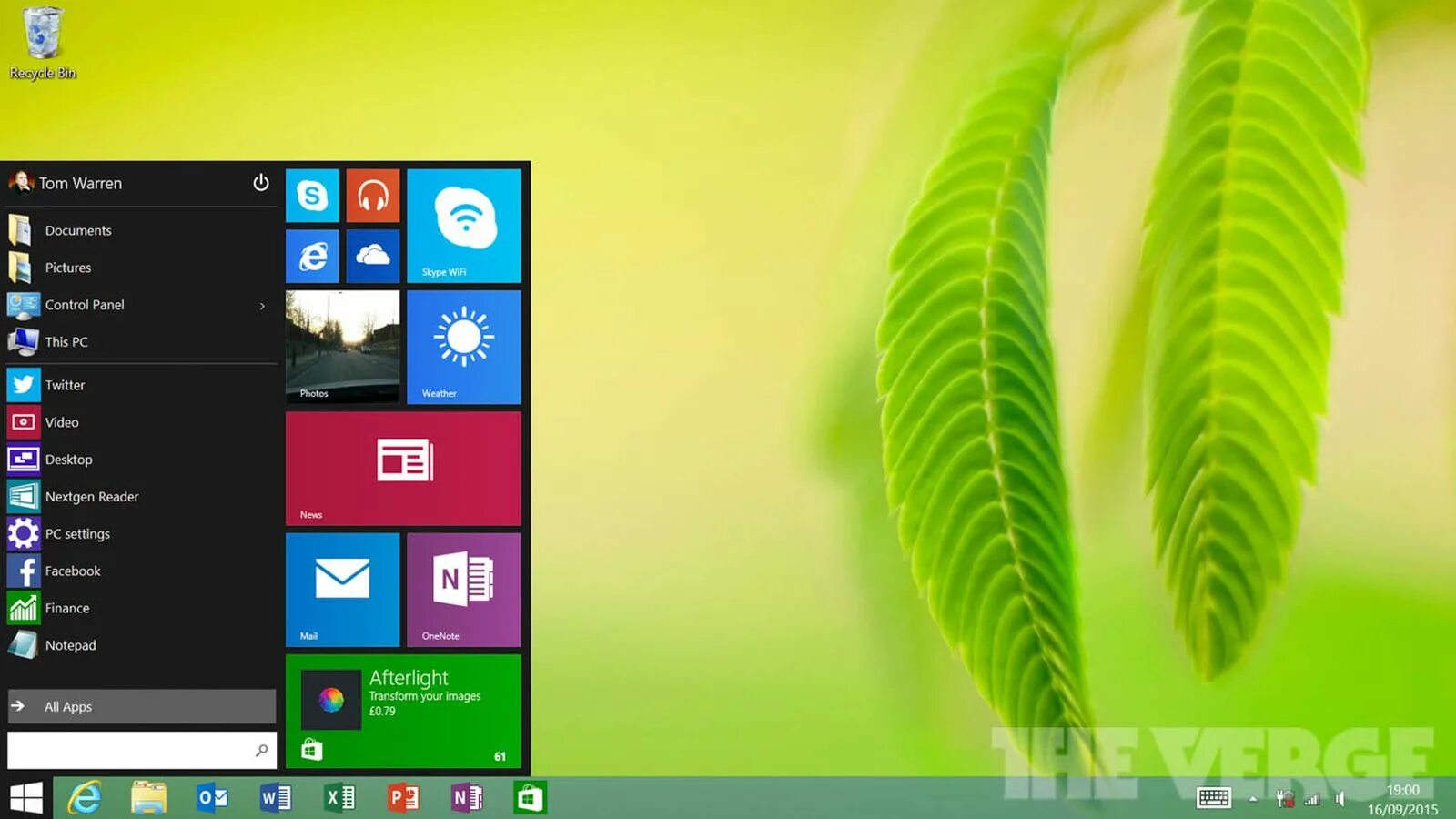
Task: Open File Explorer from the taskbar
Action: point(148,798)
